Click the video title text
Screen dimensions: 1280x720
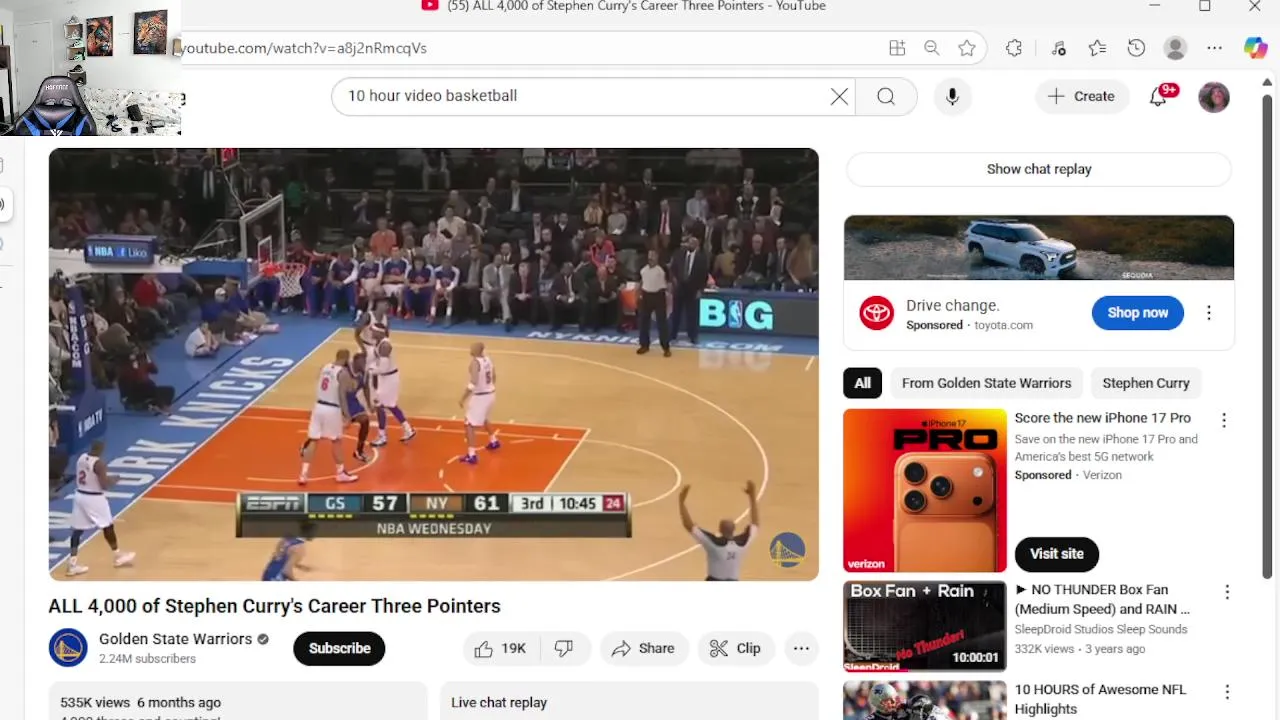[274, 606]
